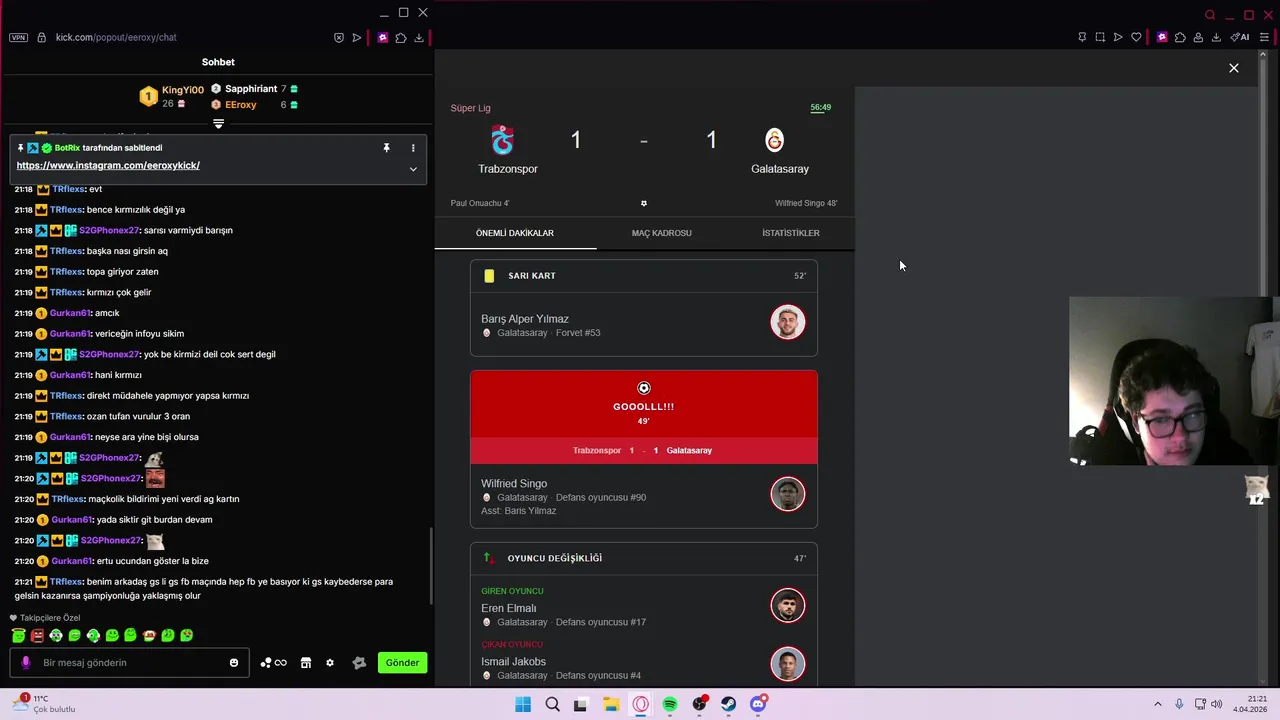The width and height of the screenshot is (1280, 720).
Task: Click Wilfried Singo player photo
Action: pyautogui.click(x=788, y=494)
